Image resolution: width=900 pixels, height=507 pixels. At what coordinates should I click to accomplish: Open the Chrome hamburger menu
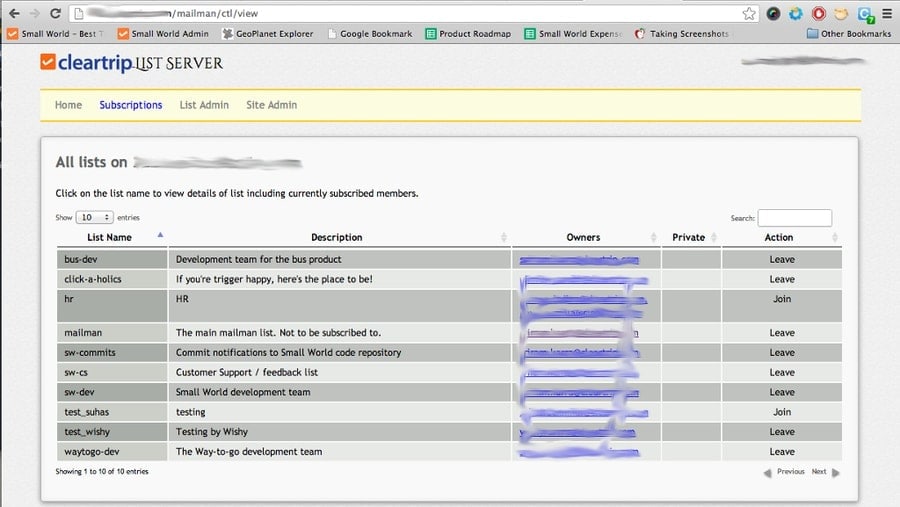(x=887, y=13)
